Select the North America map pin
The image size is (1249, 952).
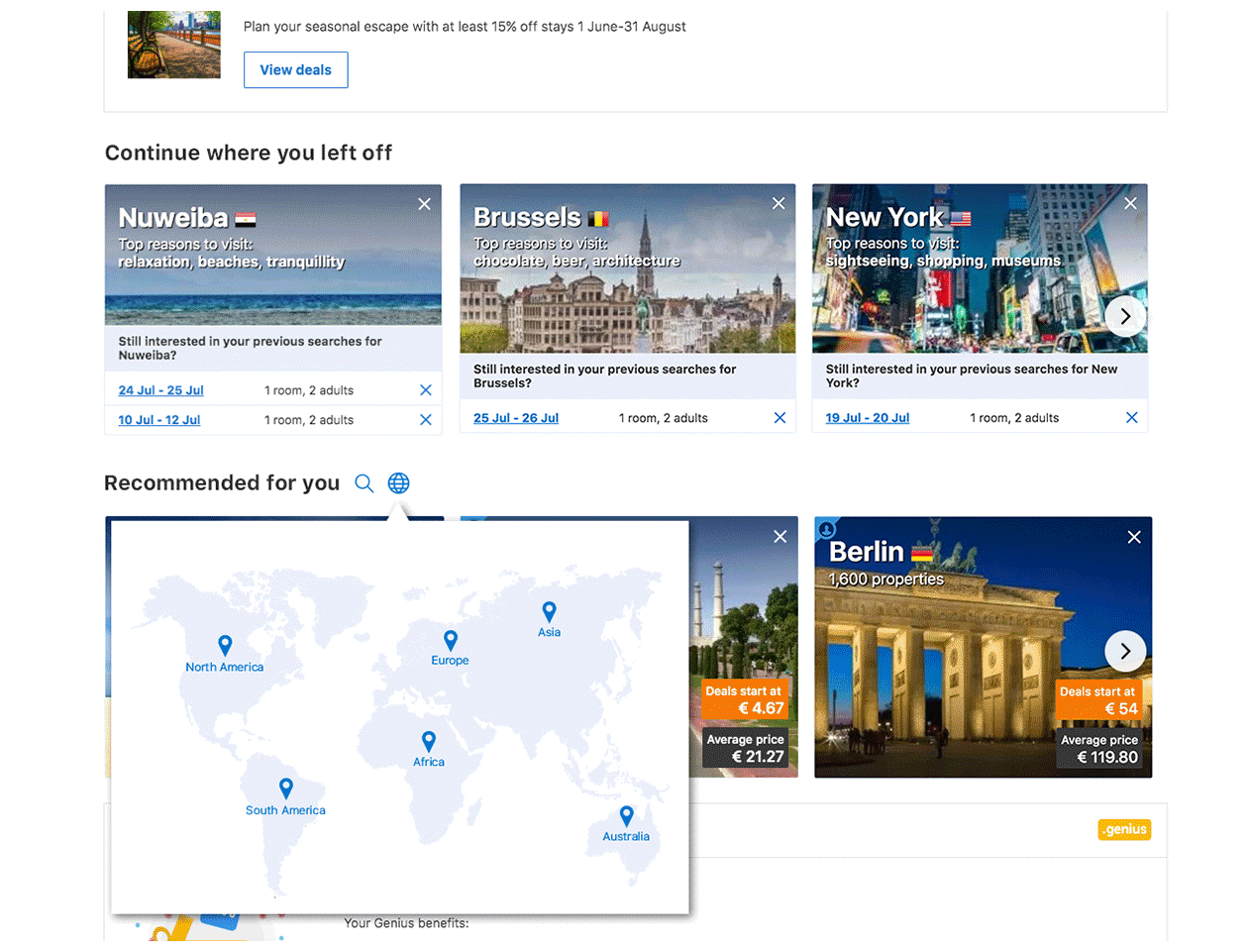[225, 645]
